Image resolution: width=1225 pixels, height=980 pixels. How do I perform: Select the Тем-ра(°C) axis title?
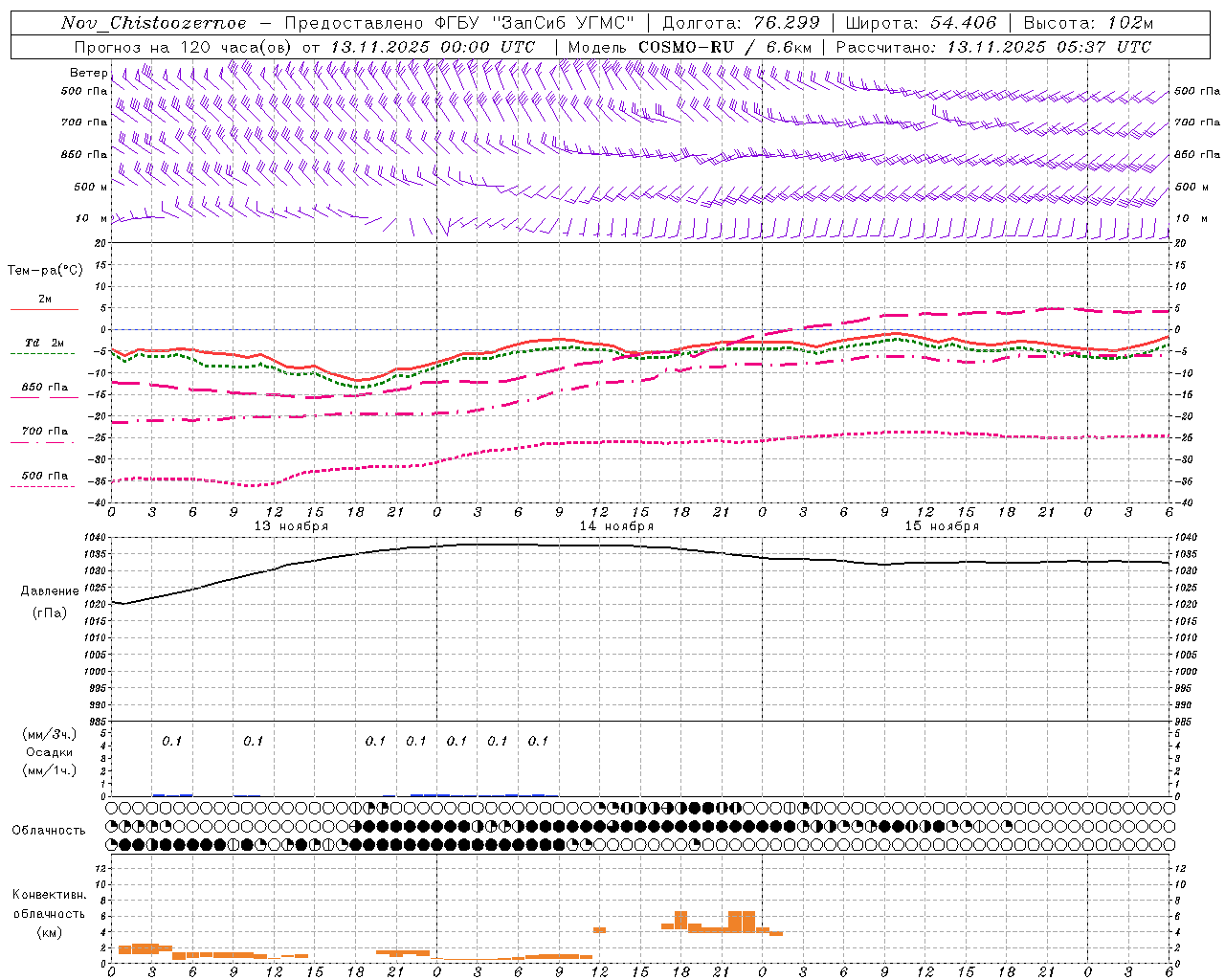click(45, 271)
